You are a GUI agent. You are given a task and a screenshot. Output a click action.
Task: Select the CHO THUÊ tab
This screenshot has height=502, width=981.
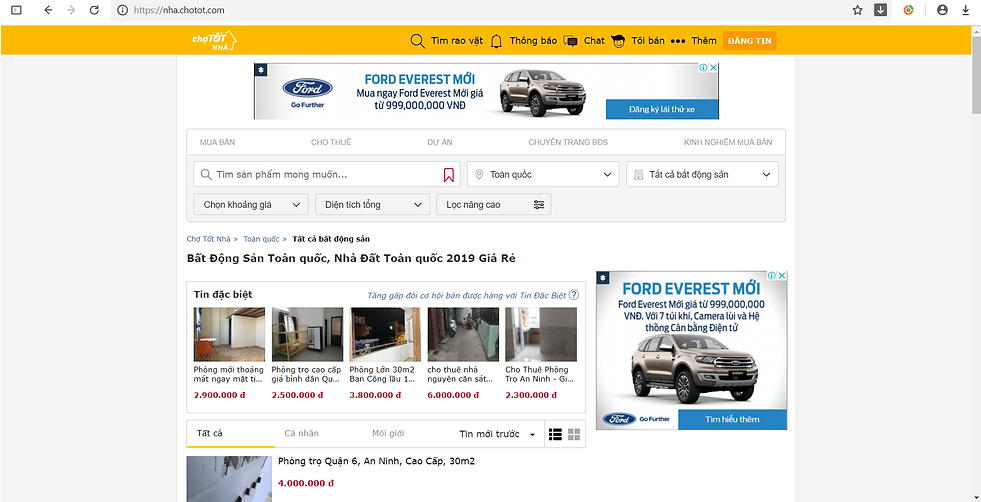(331, 142)
